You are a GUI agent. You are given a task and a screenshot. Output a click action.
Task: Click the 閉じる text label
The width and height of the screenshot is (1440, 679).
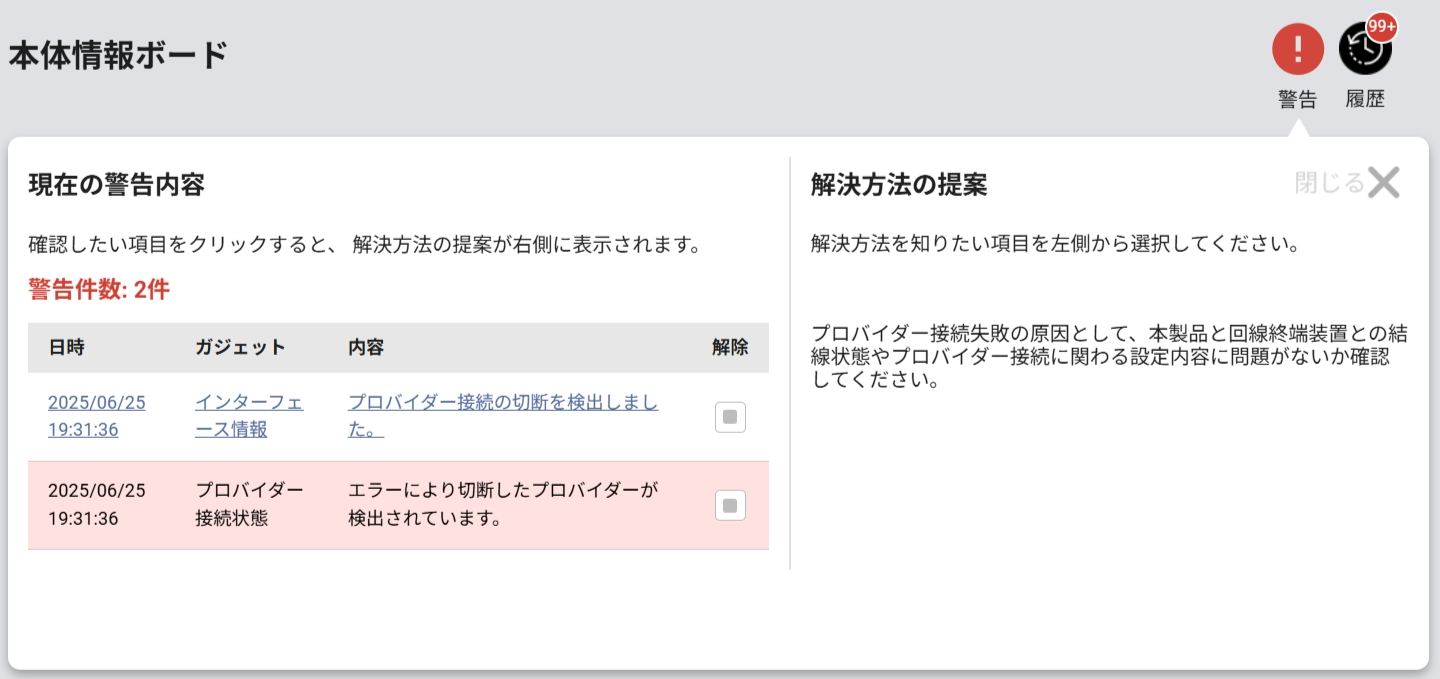[1329, 183]
